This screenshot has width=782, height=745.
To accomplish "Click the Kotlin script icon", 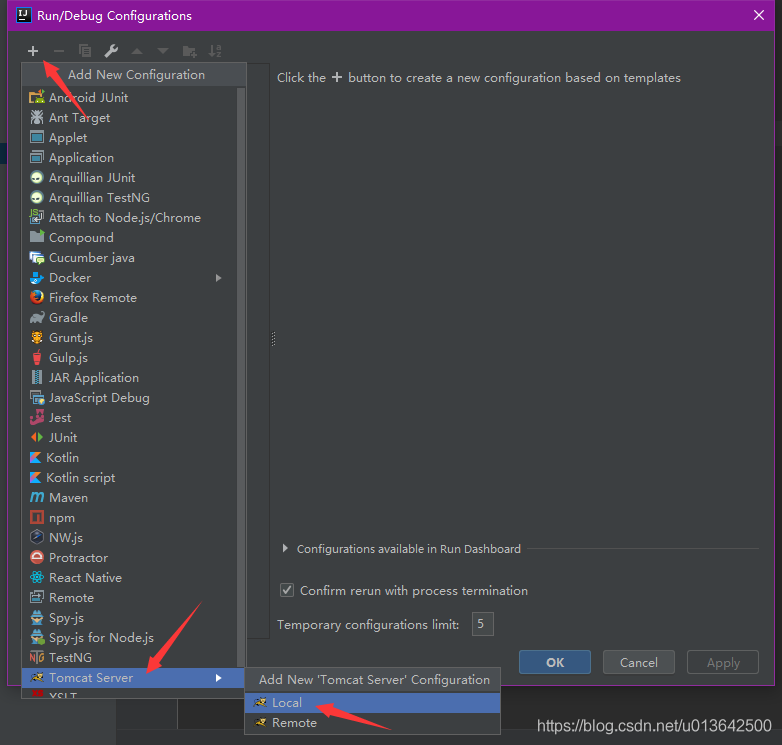I will pyautogui.click(x=35, y=477).
